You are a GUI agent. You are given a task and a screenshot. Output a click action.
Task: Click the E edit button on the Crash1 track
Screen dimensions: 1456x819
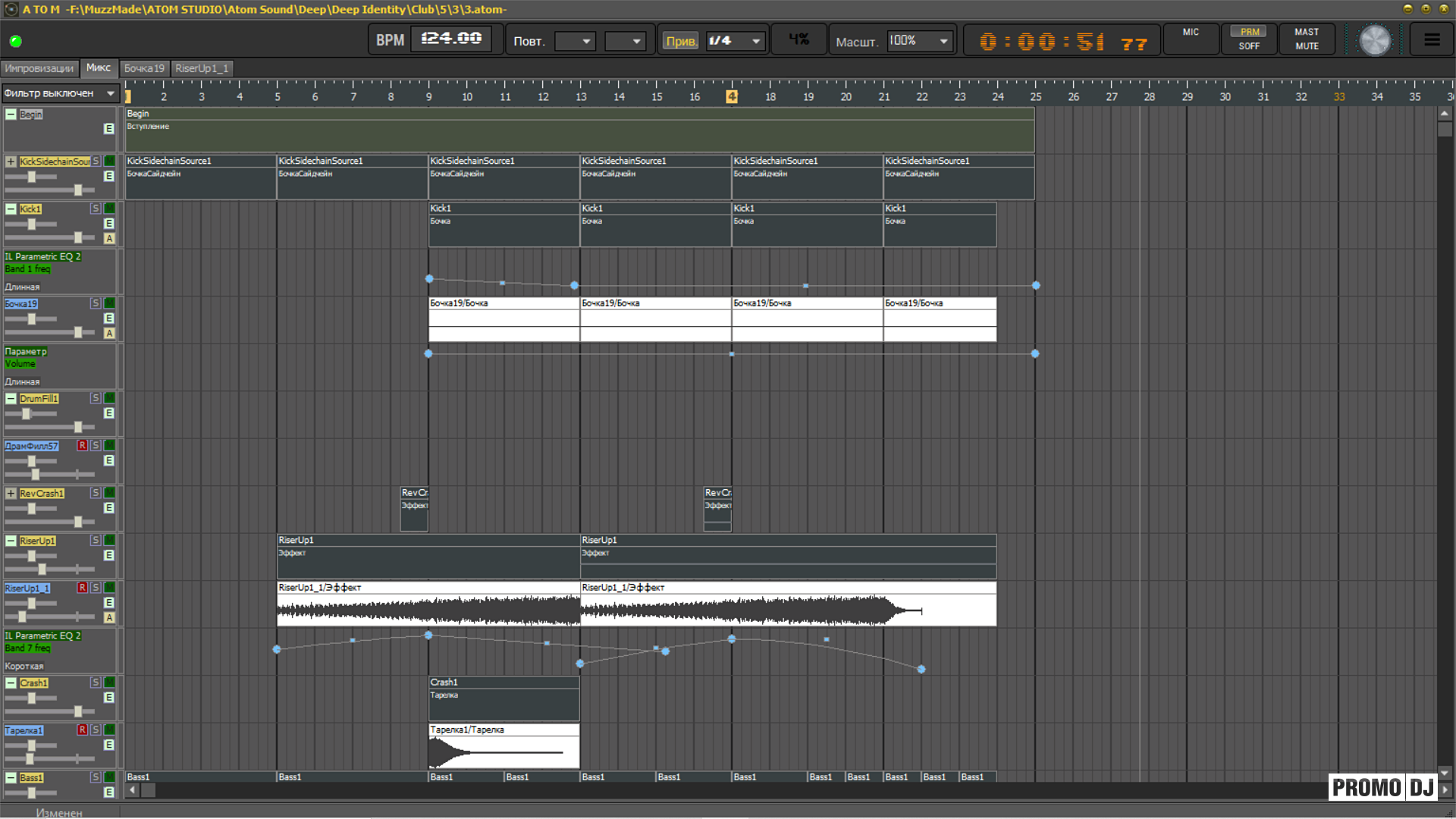coord(109,698)
